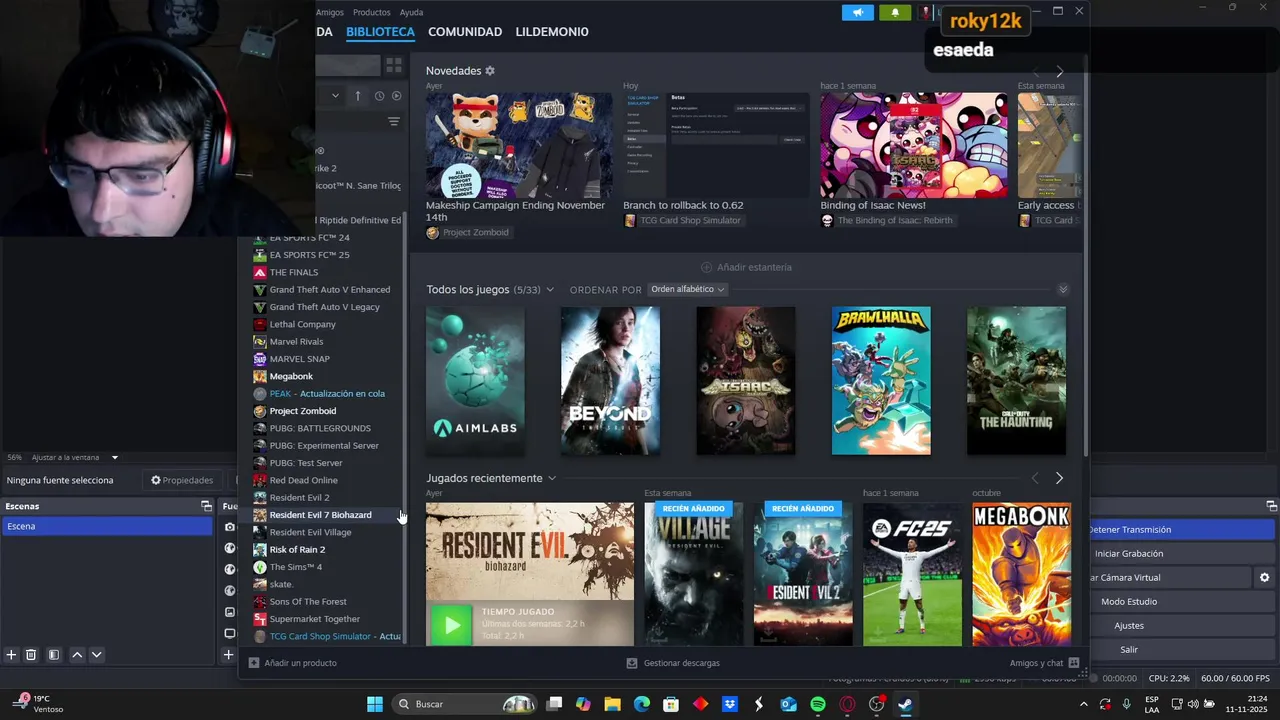Open Spotify from the taskbar

818,704
